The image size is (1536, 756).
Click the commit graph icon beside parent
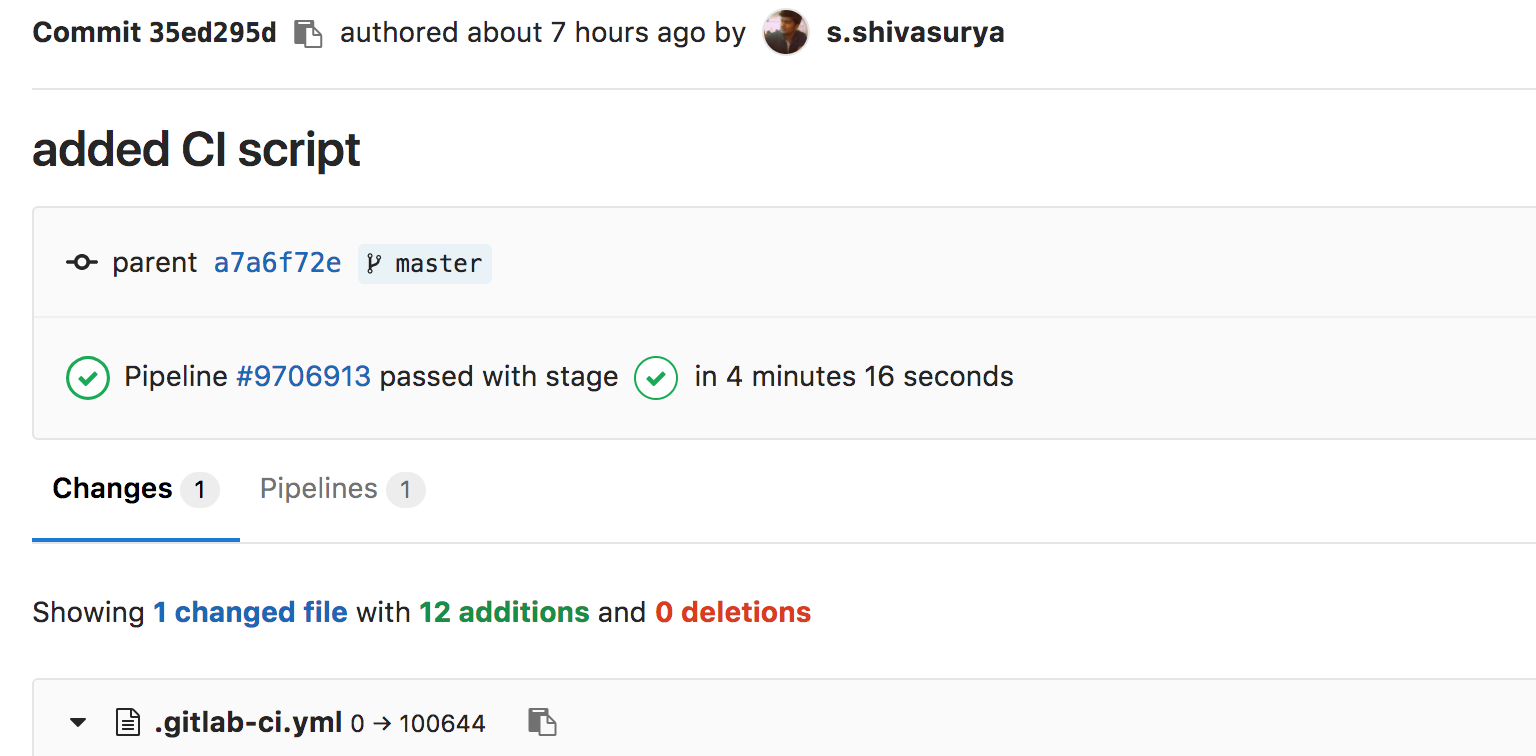coord(82,263)
